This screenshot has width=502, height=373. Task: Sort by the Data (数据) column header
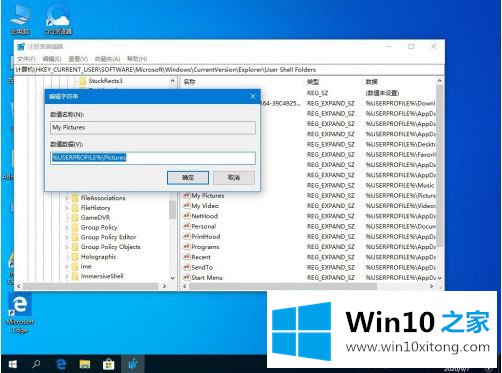(x=371, y=82)
